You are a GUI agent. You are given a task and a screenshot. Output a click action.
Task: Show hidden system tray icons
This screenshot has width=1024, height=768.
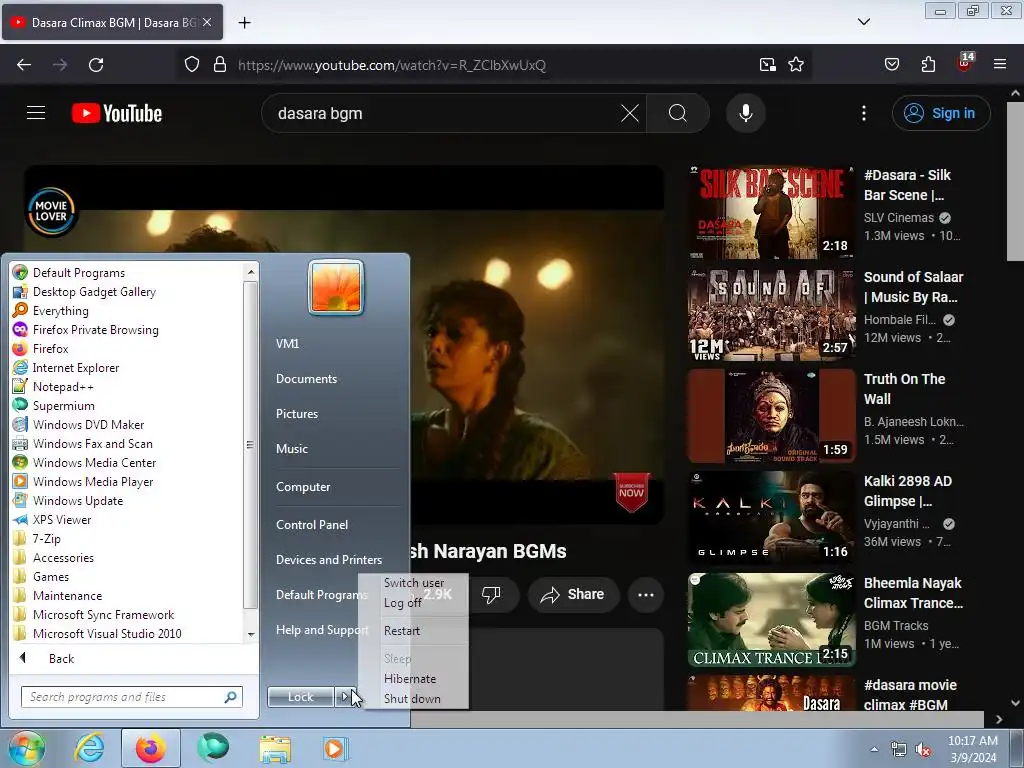pos(874,750)
